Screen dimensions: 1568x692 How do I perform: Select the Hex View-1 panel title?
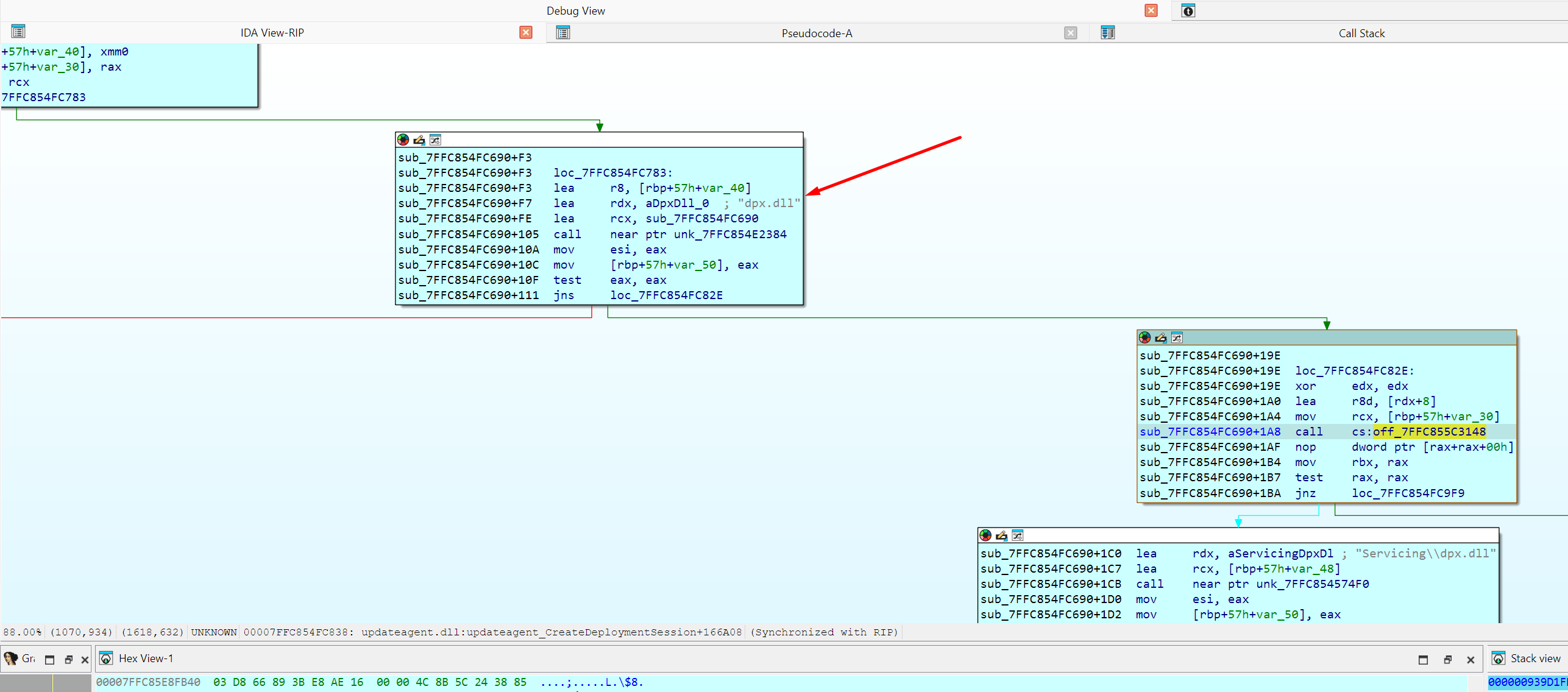[x=146, y=658]
